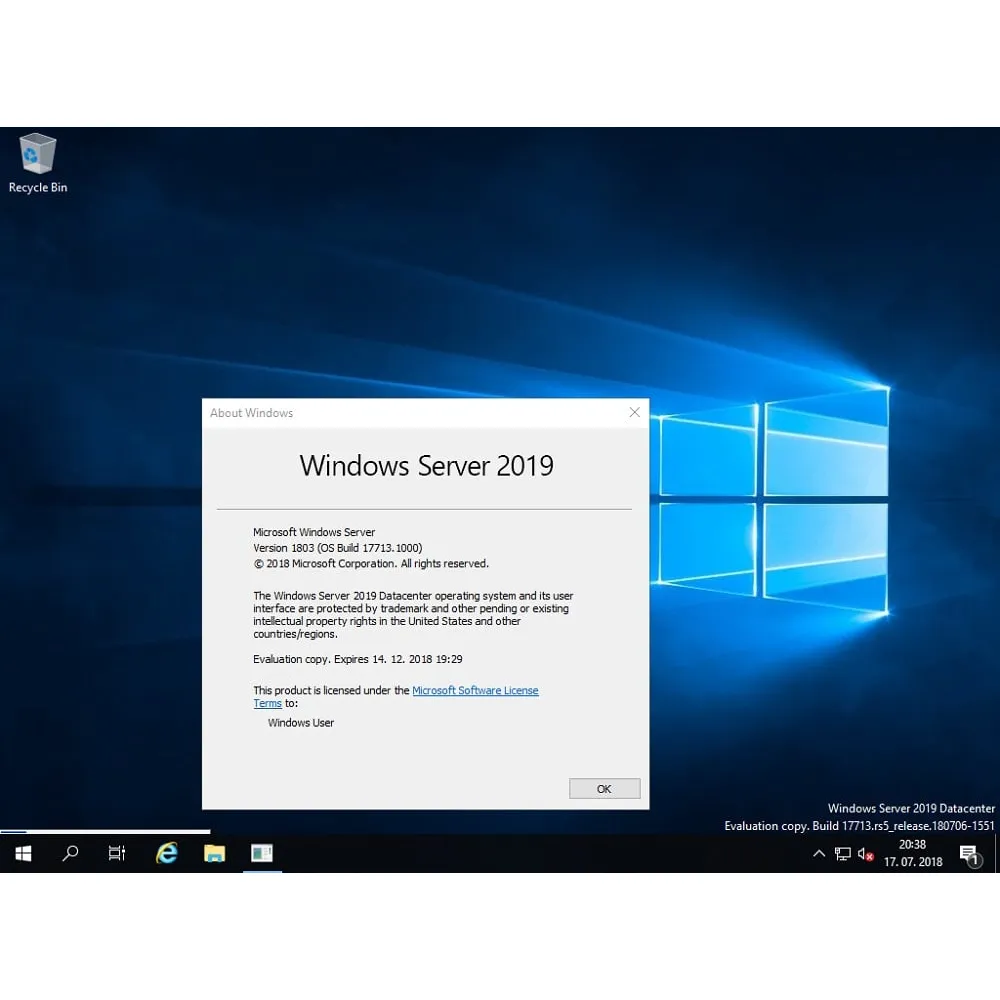
Task: Click the network status tray icon
Action: click(842, 853)
